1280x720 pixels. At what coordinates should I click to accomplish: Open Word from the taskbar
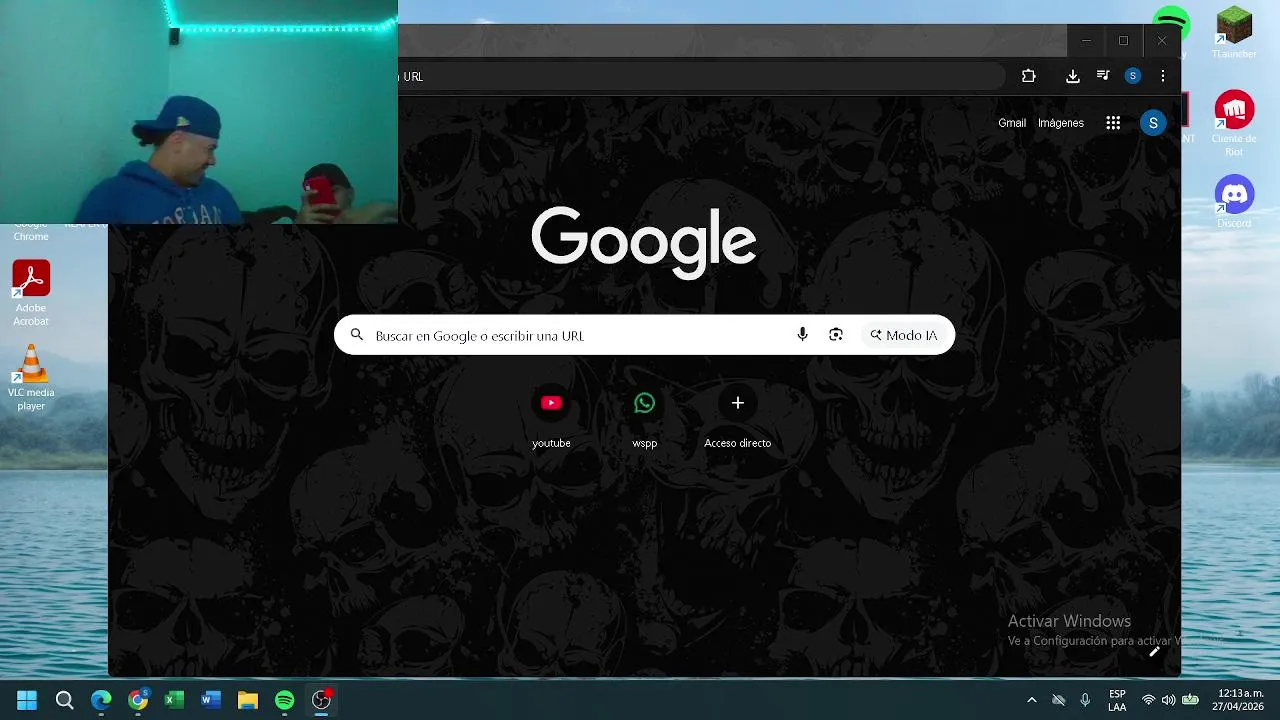(x=211, y=700)
